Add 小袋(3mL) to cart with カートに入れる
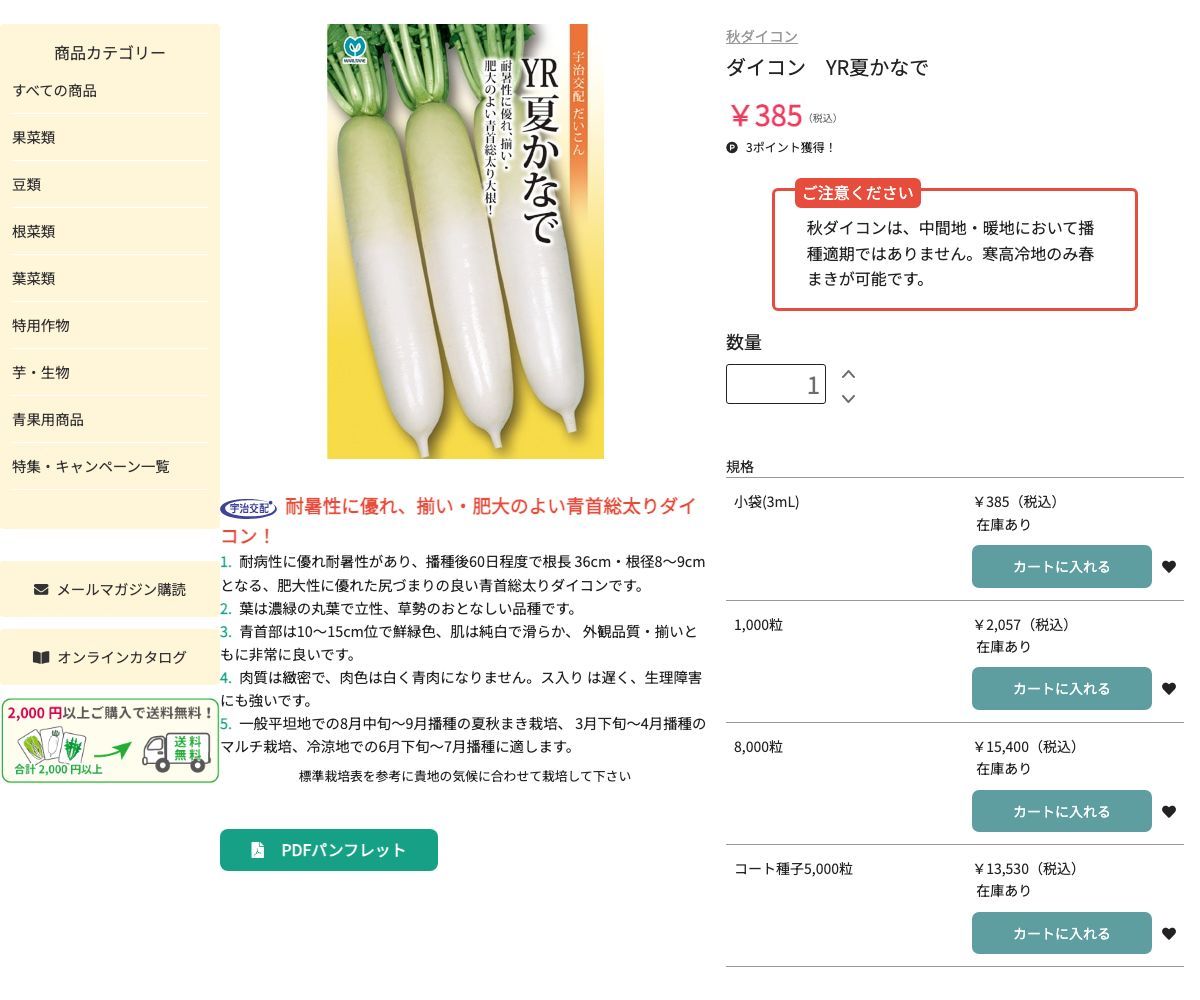This screenshot has height=1000, width=1200. click(x=1061, y=566)
